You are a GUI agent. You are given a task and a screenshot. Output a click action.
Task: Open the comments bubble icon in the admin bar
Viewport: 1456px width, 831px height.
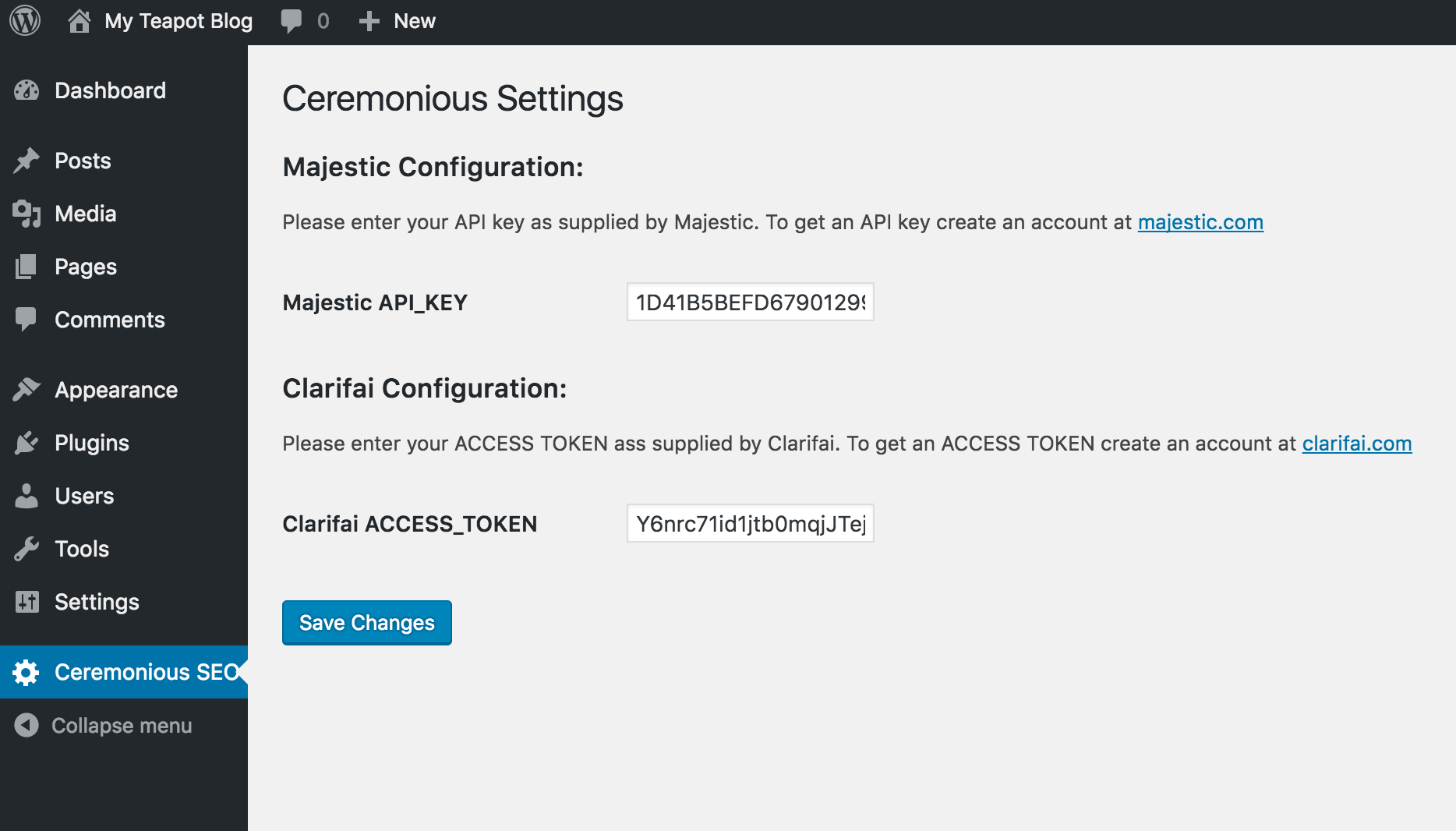tap(292, 21)
